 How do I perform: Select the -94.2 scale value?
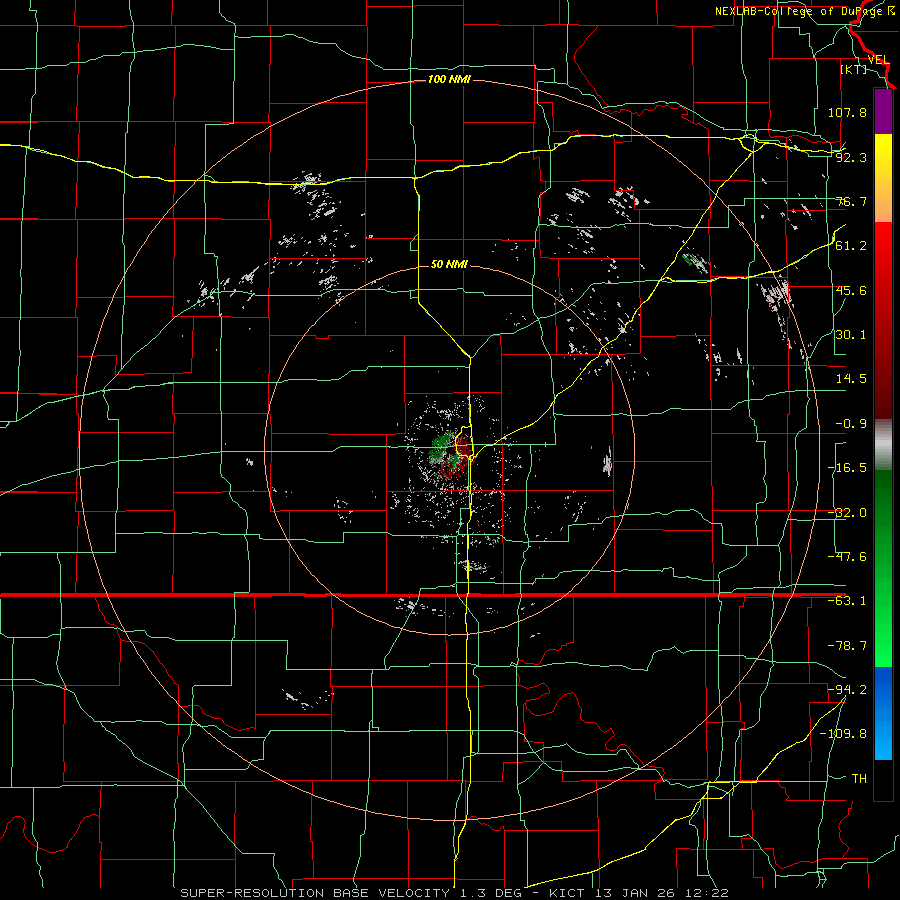[x=847, y=690]
